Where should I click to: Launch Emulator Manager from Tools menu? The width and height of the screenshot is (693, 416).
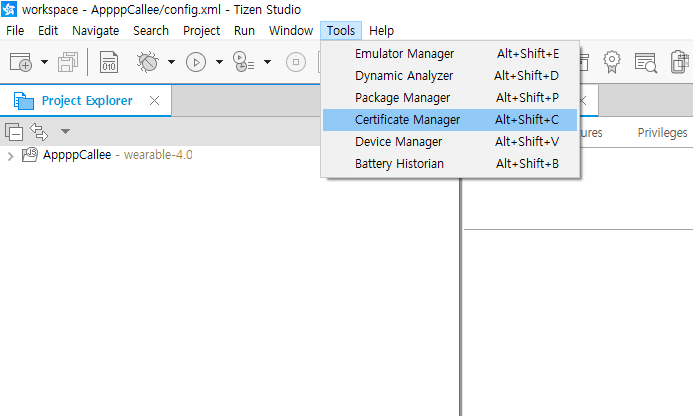tap(450, 53)
